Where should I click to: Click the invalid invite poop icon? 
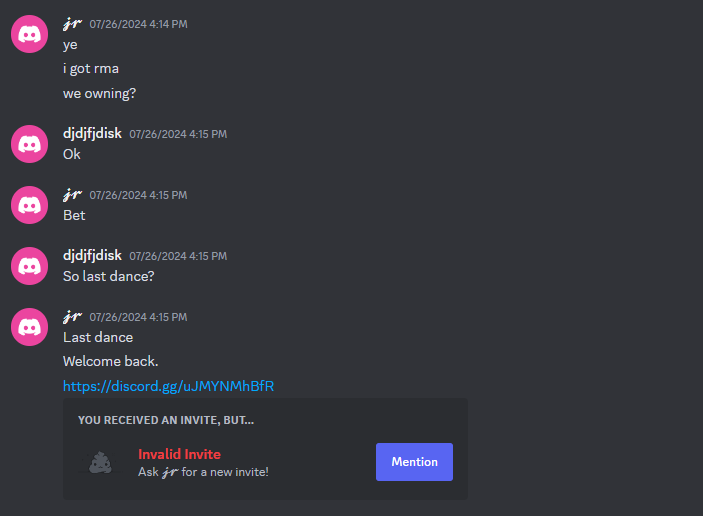100,462
